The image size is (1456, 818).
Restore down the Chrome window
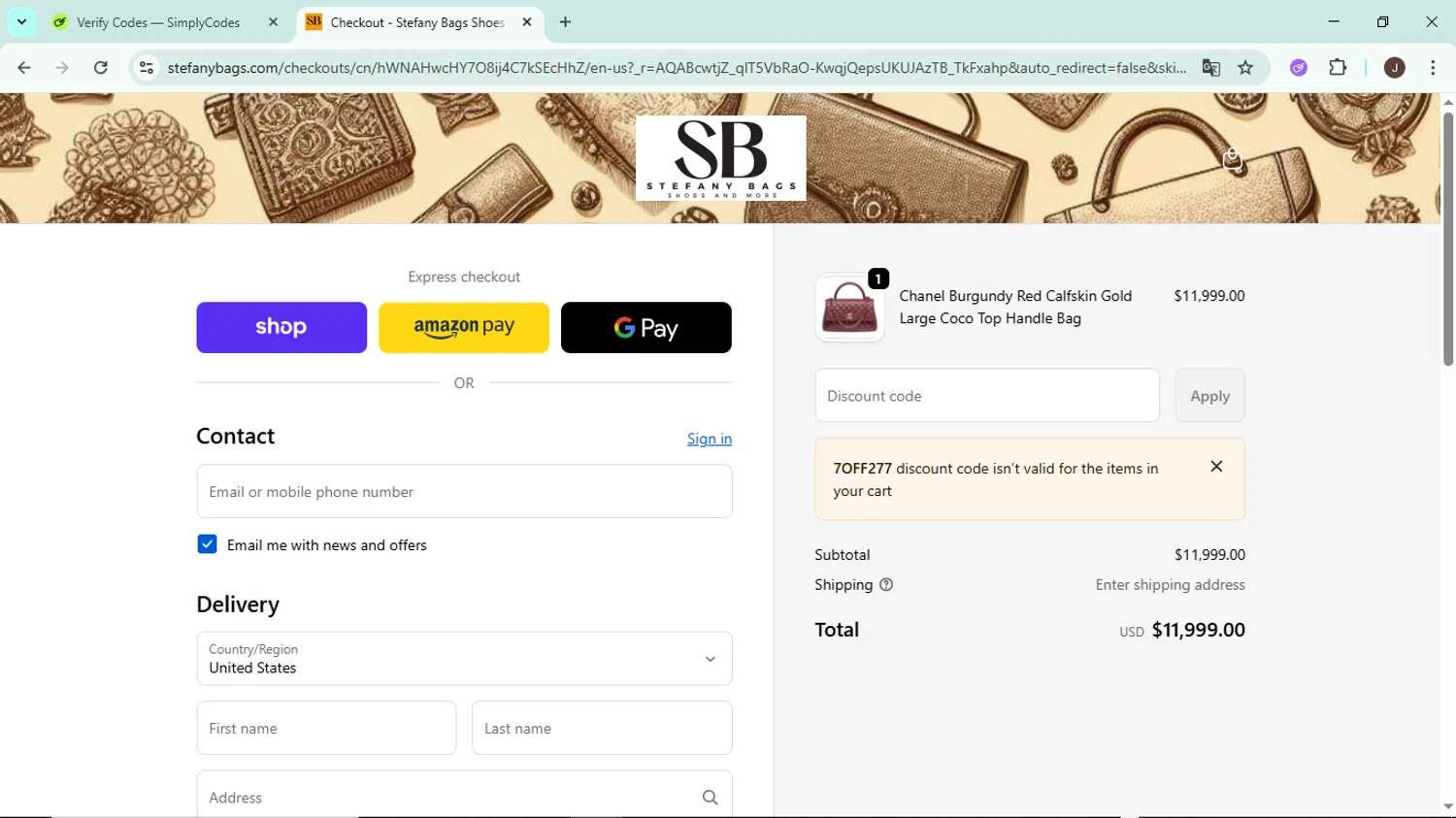tap(1382, 21)
